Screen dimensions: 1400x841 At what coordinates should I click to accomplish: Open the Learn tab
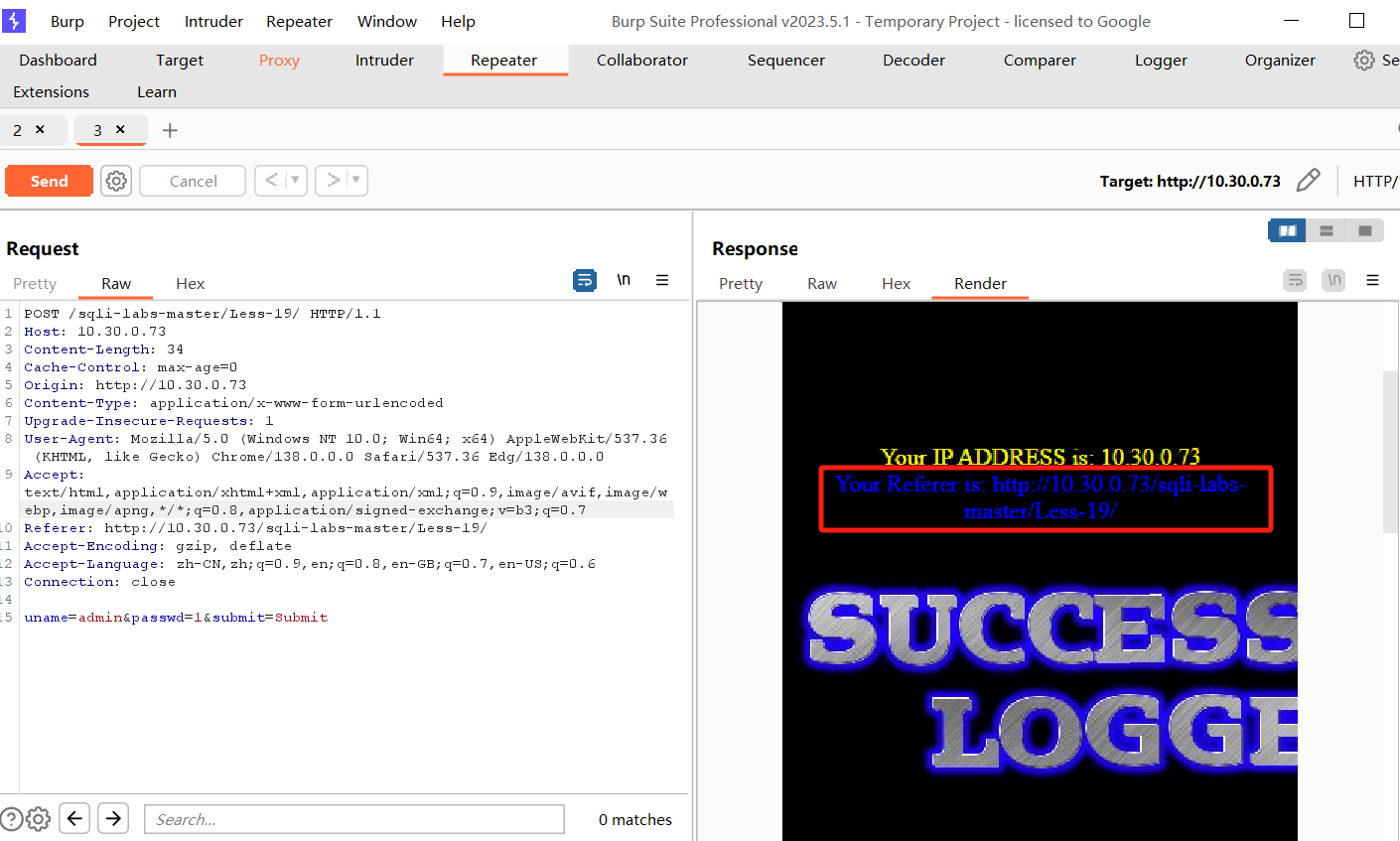[x=157, y=92]
